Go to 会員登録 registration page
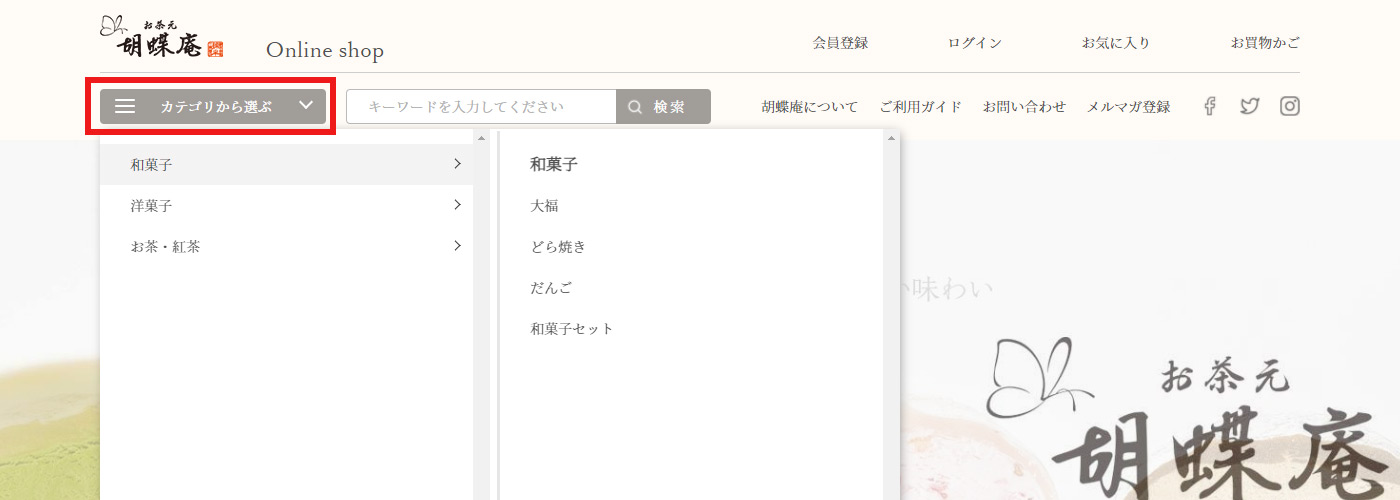This screenshot has width=1400, height=500. pos(840,43)
